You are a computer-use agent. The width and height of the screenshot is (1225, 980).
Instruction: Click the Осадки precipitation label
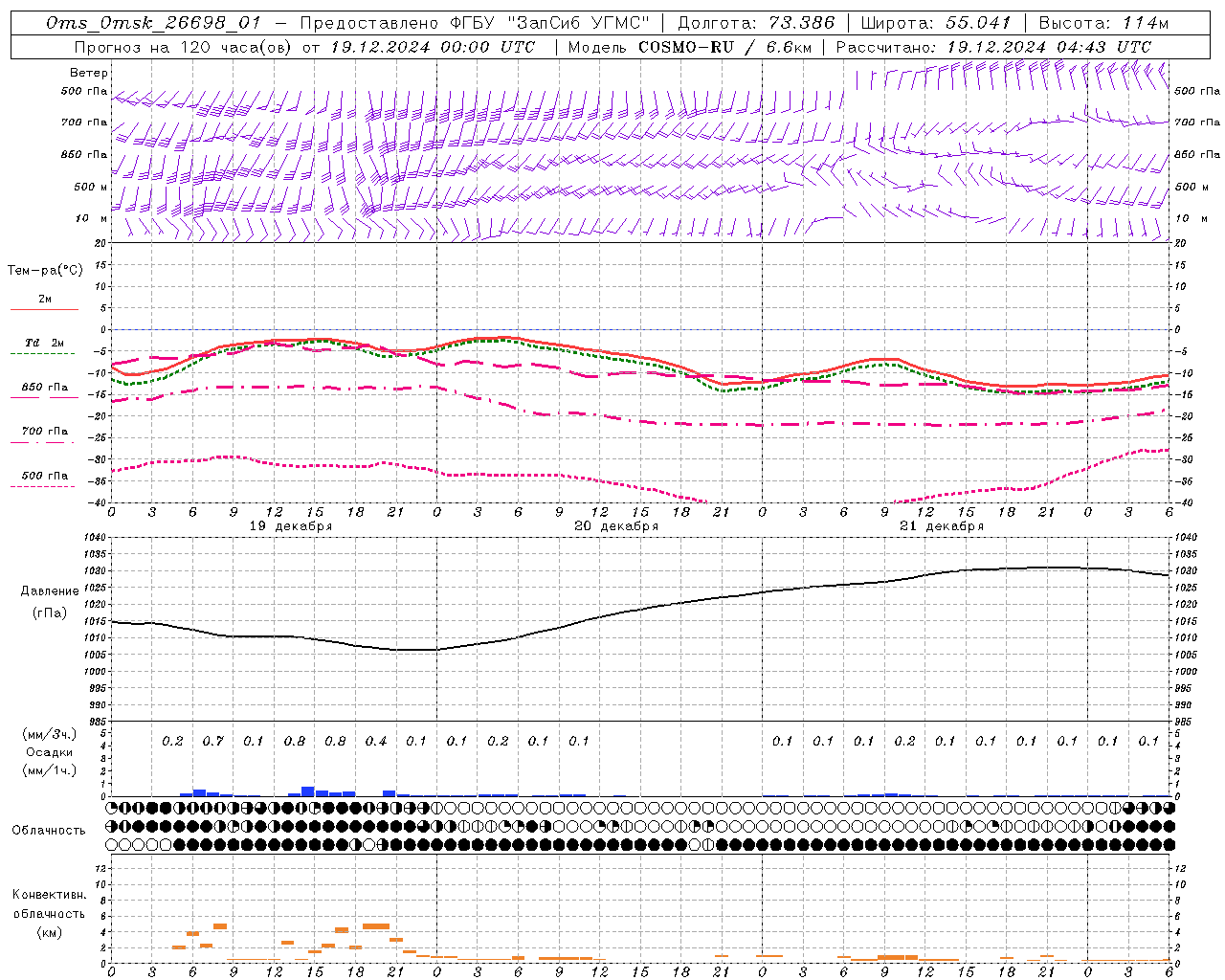49,752
